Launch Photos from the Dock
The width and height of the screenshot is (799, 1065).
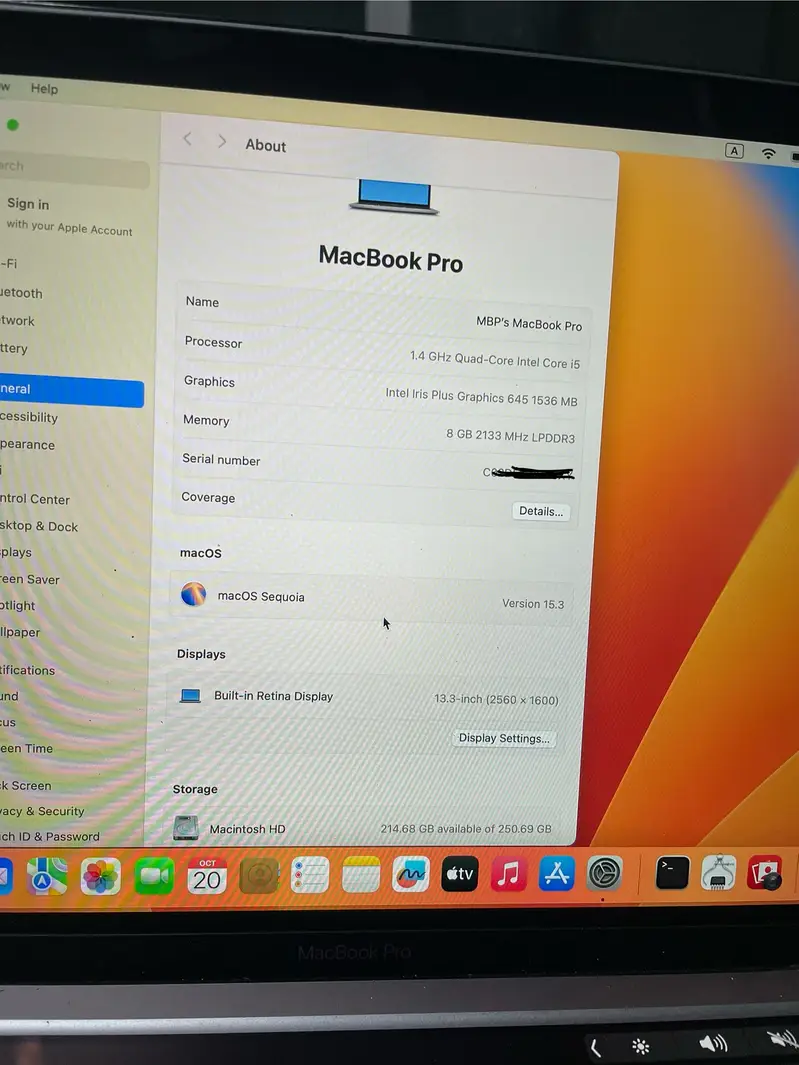coord(101,876)
